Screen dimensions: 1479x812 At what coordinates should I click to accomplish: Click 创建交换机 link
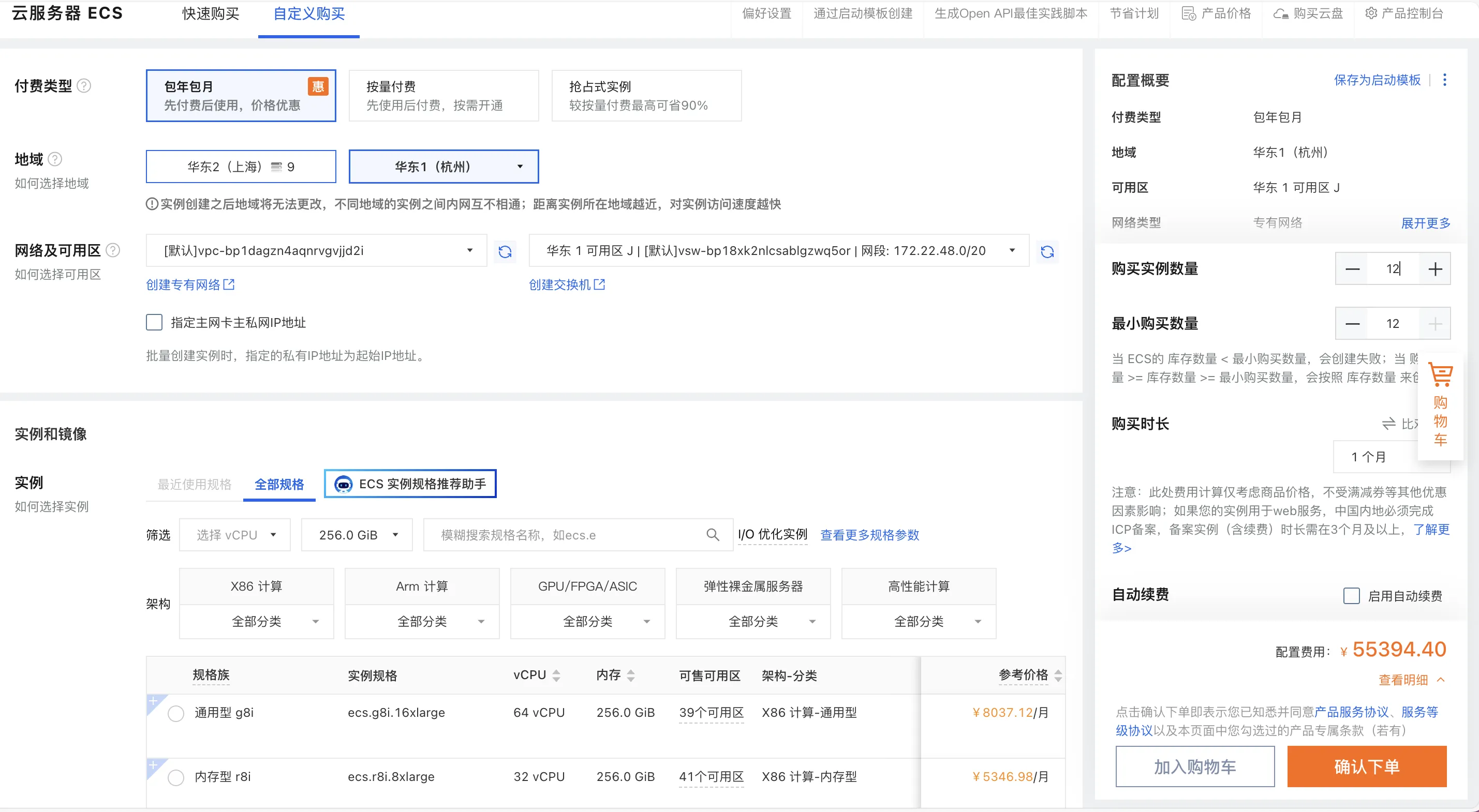[x=567, y=284]
